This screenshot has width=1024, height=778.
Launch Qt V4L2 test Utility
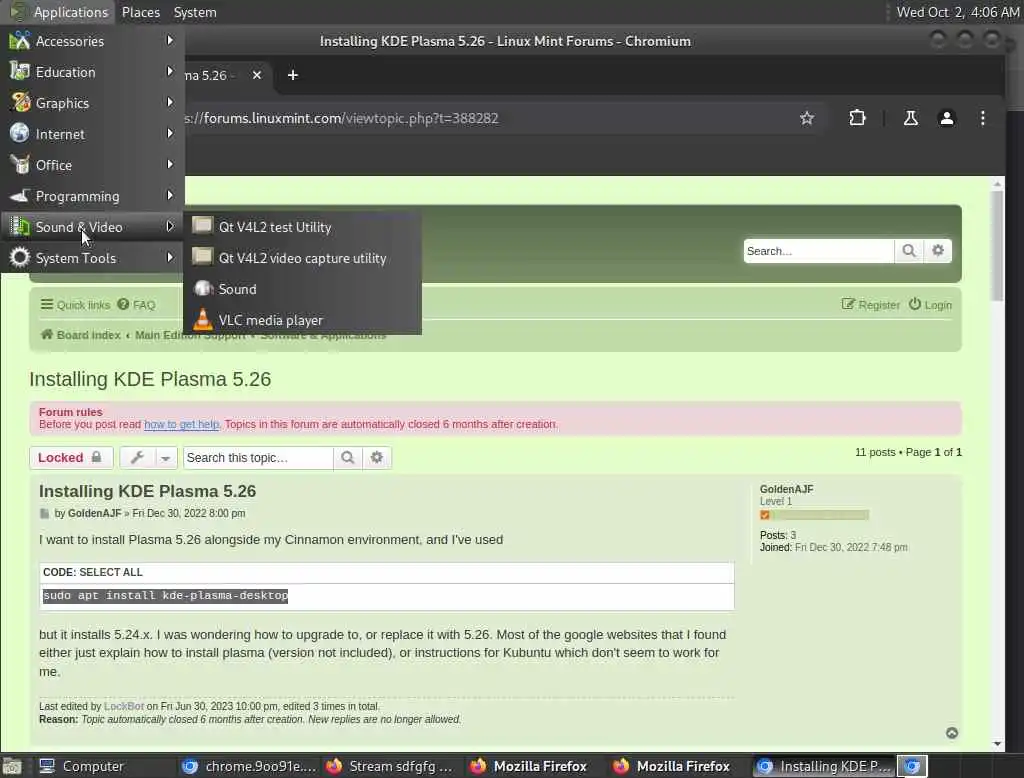[302, 227]
